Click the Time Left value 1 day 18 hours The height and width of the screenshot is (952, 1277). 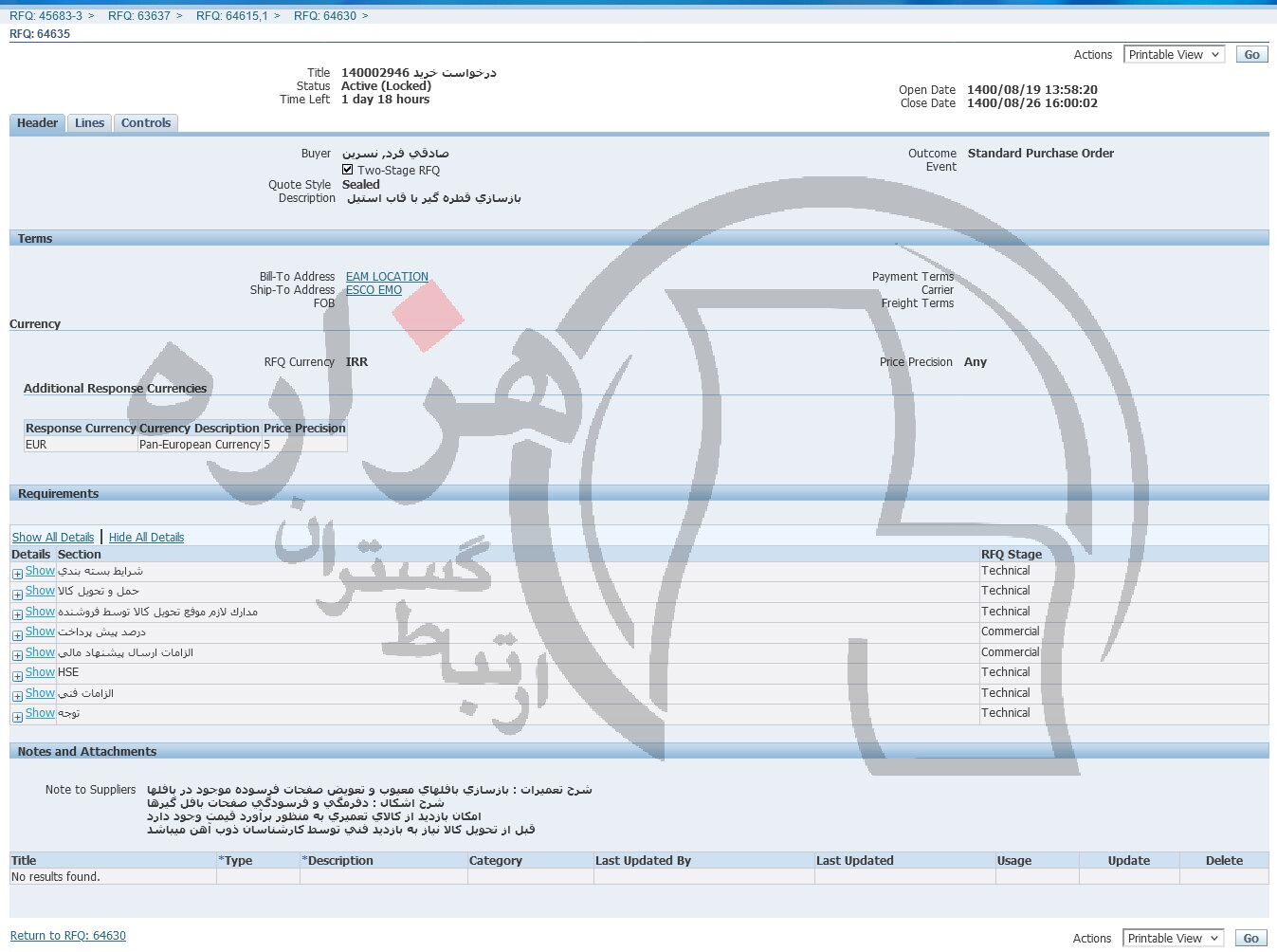pos(386,100)
